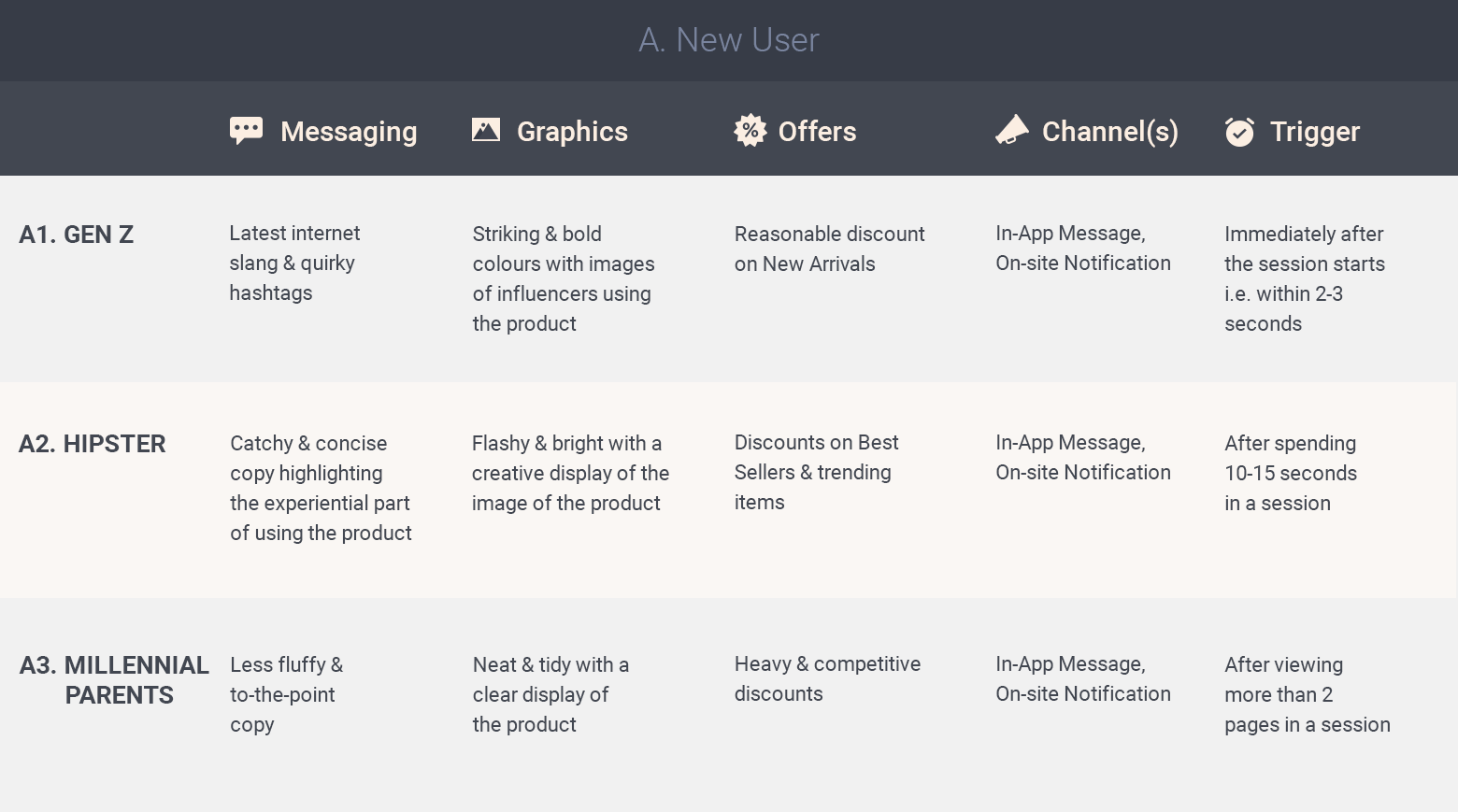The width and height of the screenshot is (1458, 812).
Task: Click 'After spending 10-15 seconds' trigger cell
Action: (x=1290, y=473)
